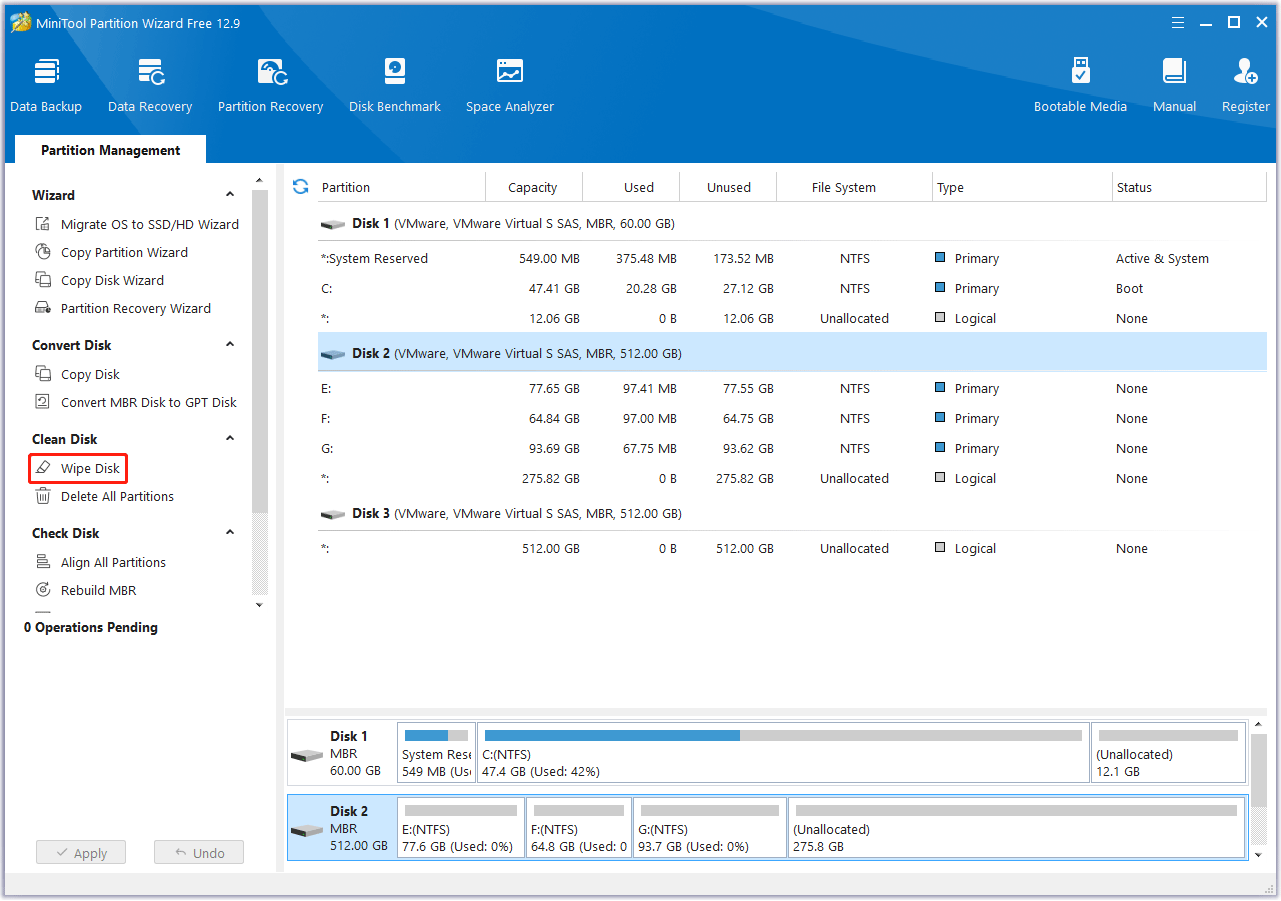Screen dimensions: 1281x901
Task: Create Bootable Media
Action: coord(1080,86)
